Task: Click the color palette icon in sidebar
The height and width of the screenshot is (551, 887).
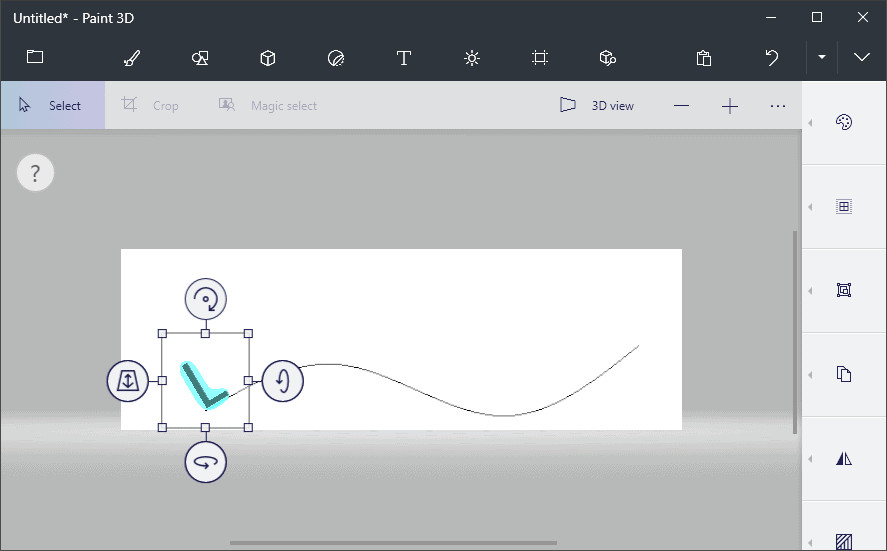Action: pyautogui.click(x=843, y=123)
